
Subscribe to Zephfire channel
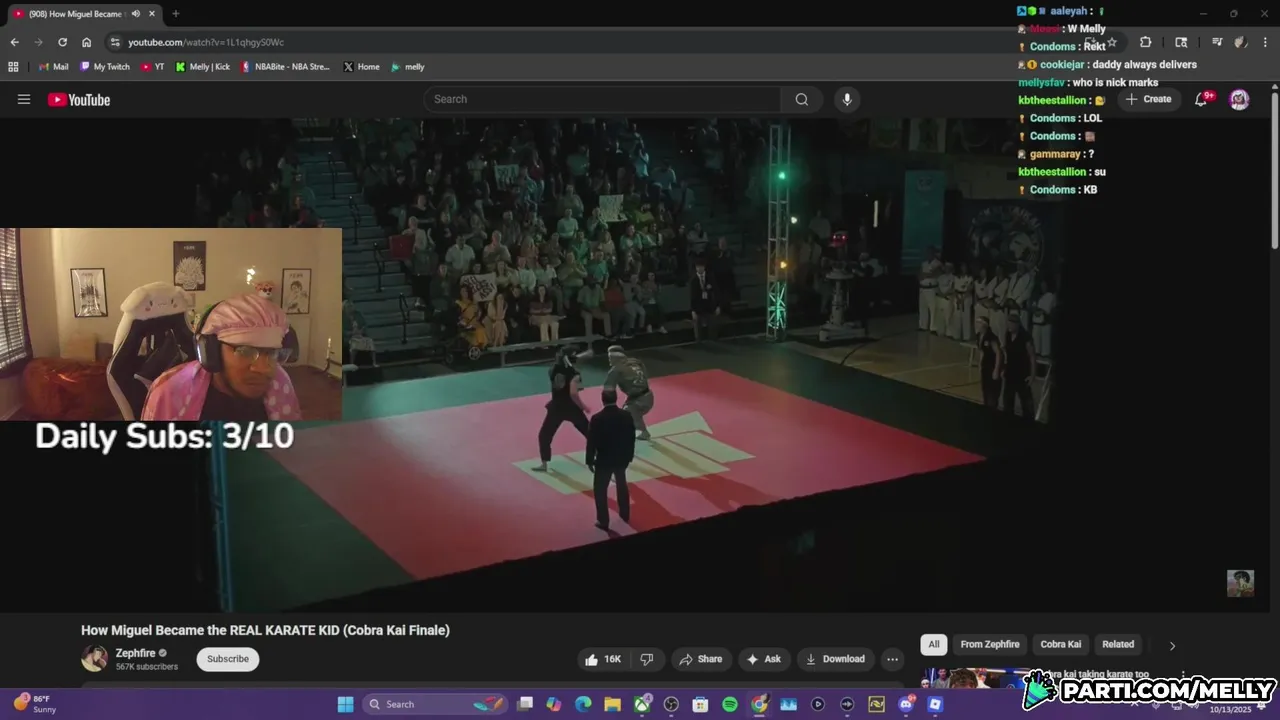tap(228, 659)
